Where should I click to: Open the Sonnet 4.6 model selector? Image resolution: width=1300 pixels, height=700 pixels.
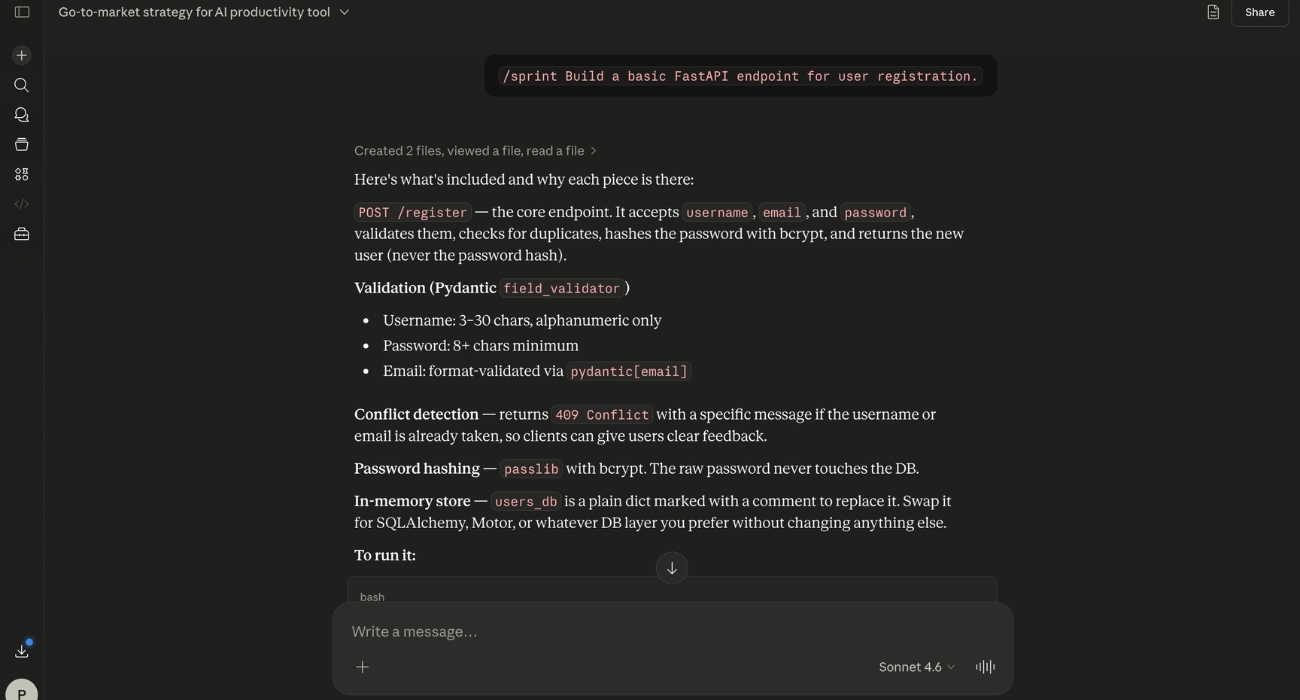pyautogui.click(x=916, y=667)
